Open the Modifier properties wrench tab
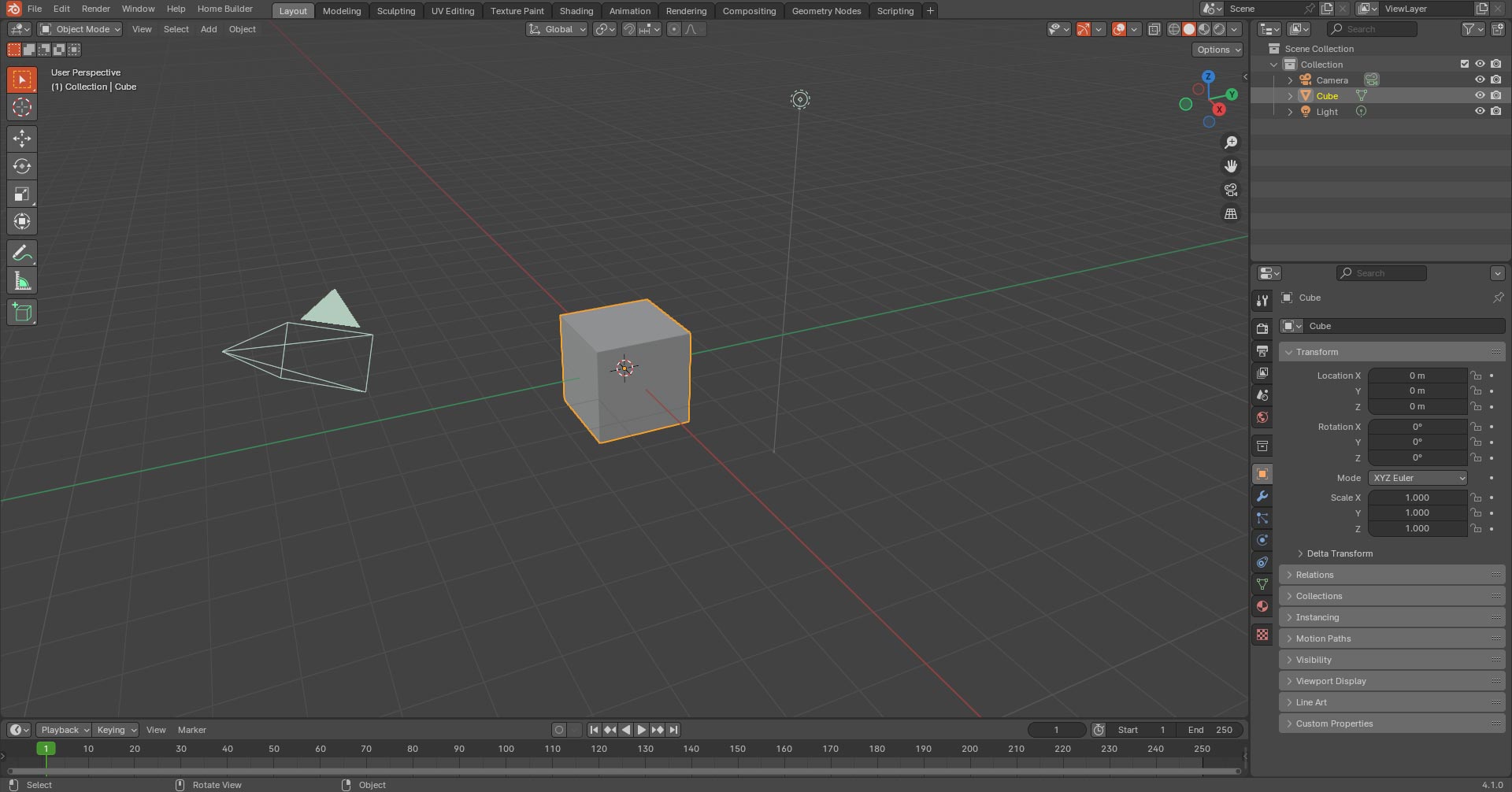The width and height of the screenshot is (1512, 792). click(x=1262, y=496)
